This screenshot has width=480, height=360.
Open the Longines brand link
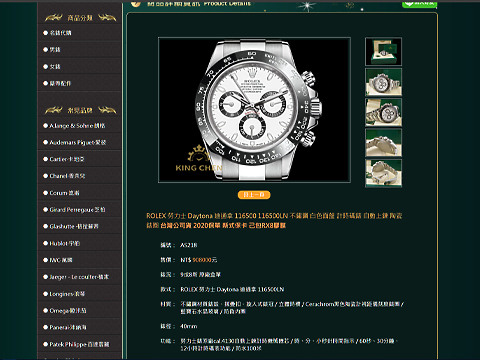pos(67,294)
